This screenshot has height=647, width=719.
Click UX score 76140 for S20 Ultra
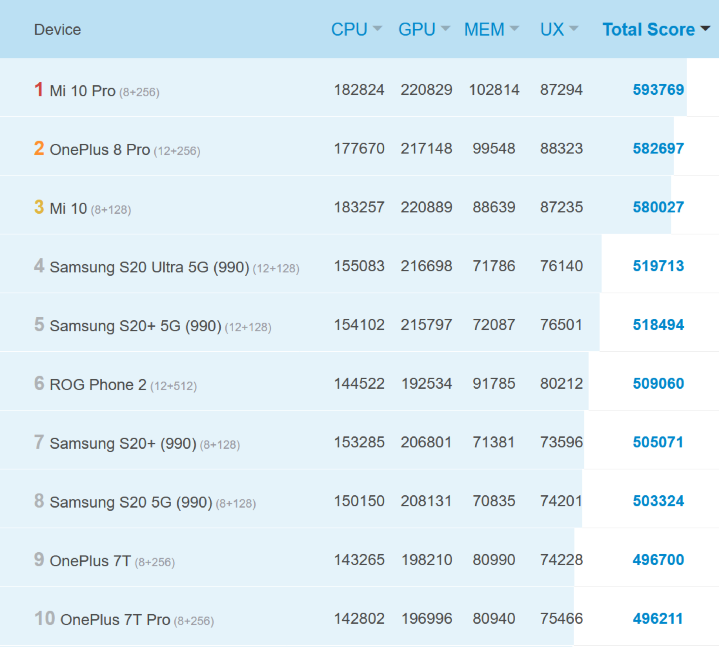[x=561, y=265]
